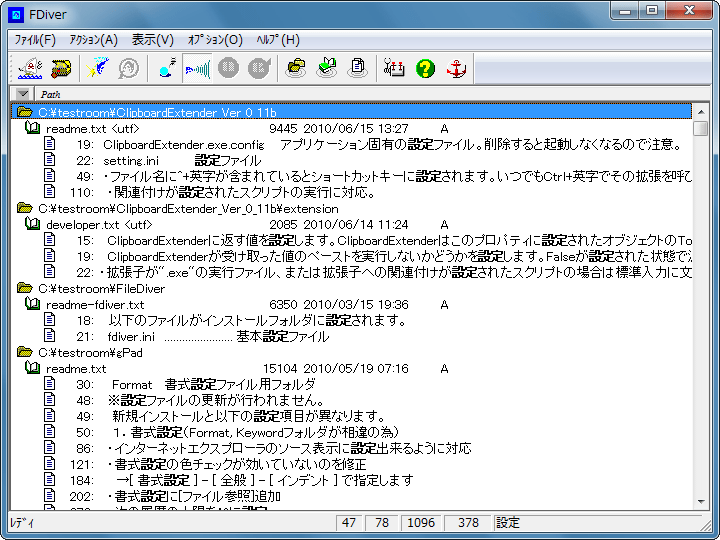Select developer.txt <utf> file row
This screenshot has height=540, width=720.
coord(351,225)
